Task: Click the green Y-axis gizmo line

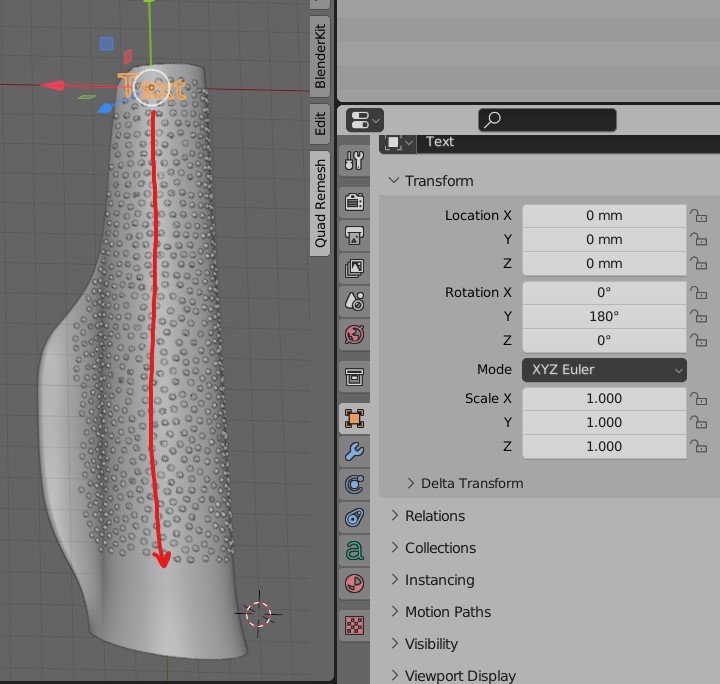Action: coord(151,32)
